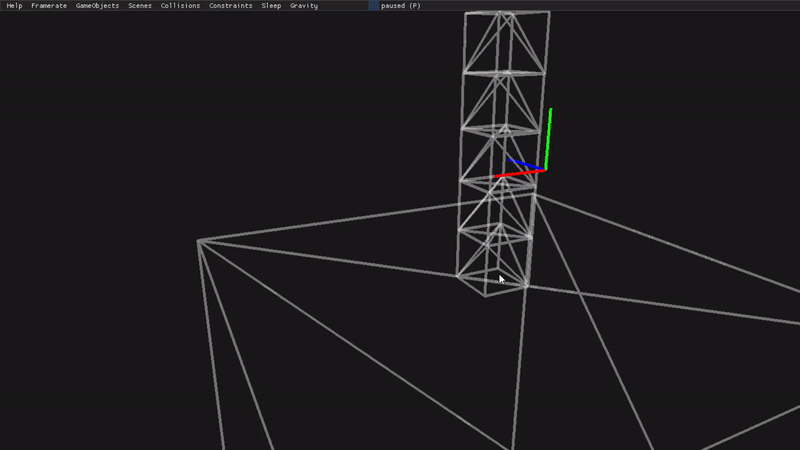The image size is (800, 450).
Task: Select the green Y-axis gizmo line
Action: (x=548, y=138)
